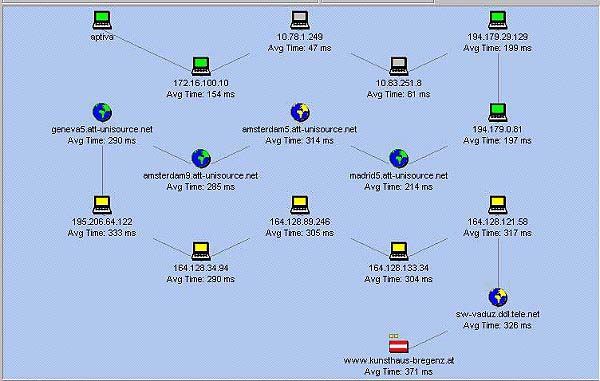Select the 10.83.251.8 gray computer icon

point(399,66)
